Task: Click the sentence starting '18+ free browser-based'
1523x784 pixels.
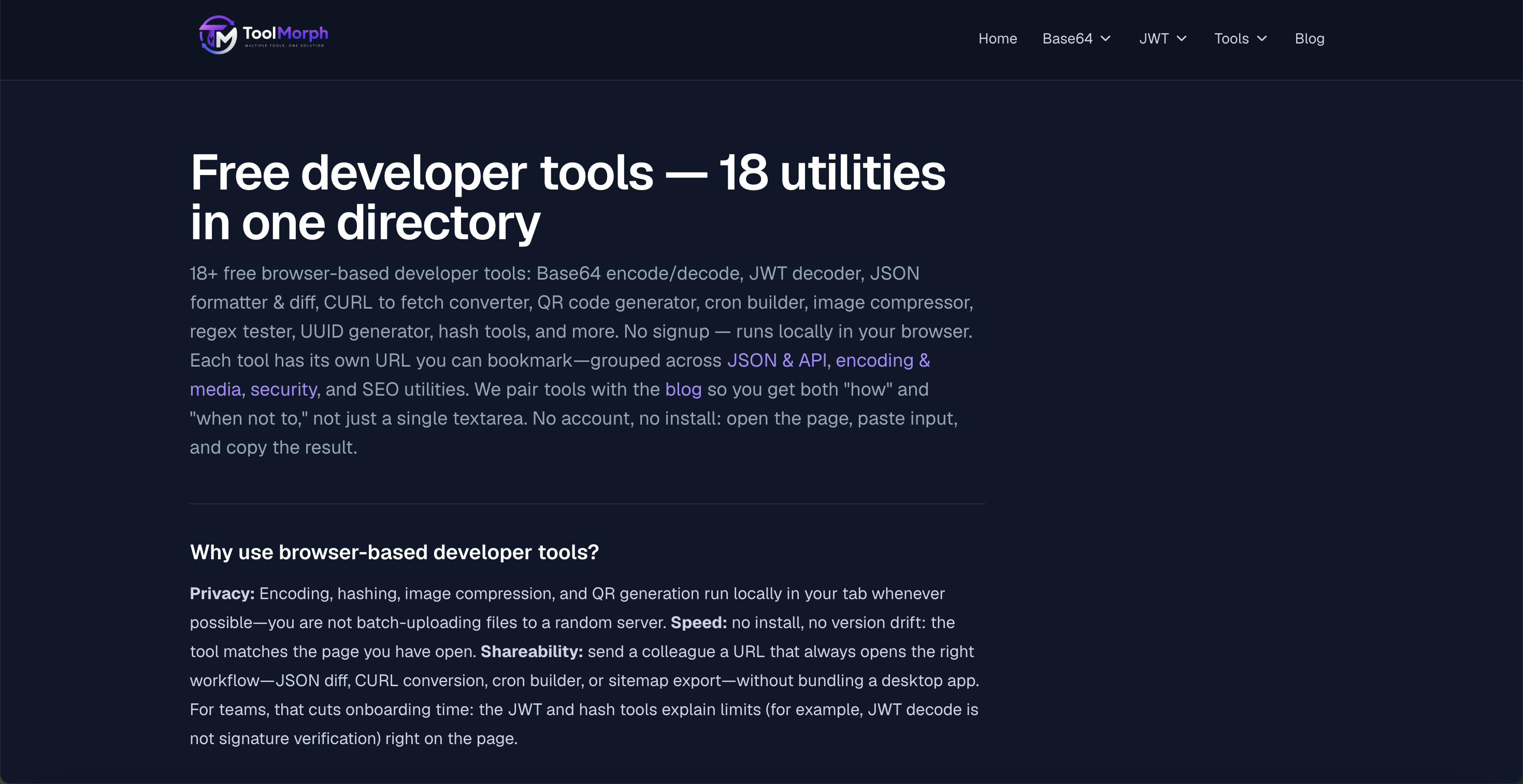Action: (x=581, y=302)
